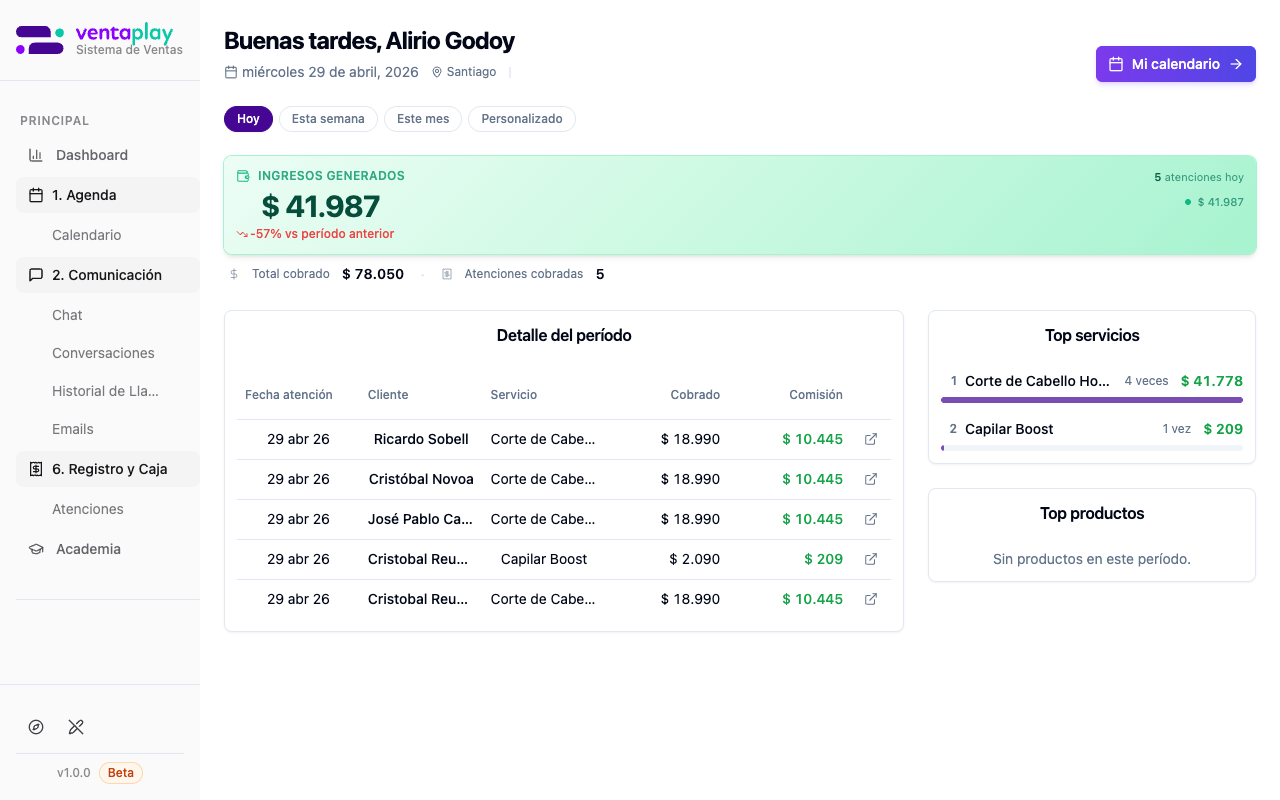Open Conversaciones in the sidebar
Image resolution: width=1280 pixels, height=800 pixels.
pyautogui.click(x=103, y=353)
